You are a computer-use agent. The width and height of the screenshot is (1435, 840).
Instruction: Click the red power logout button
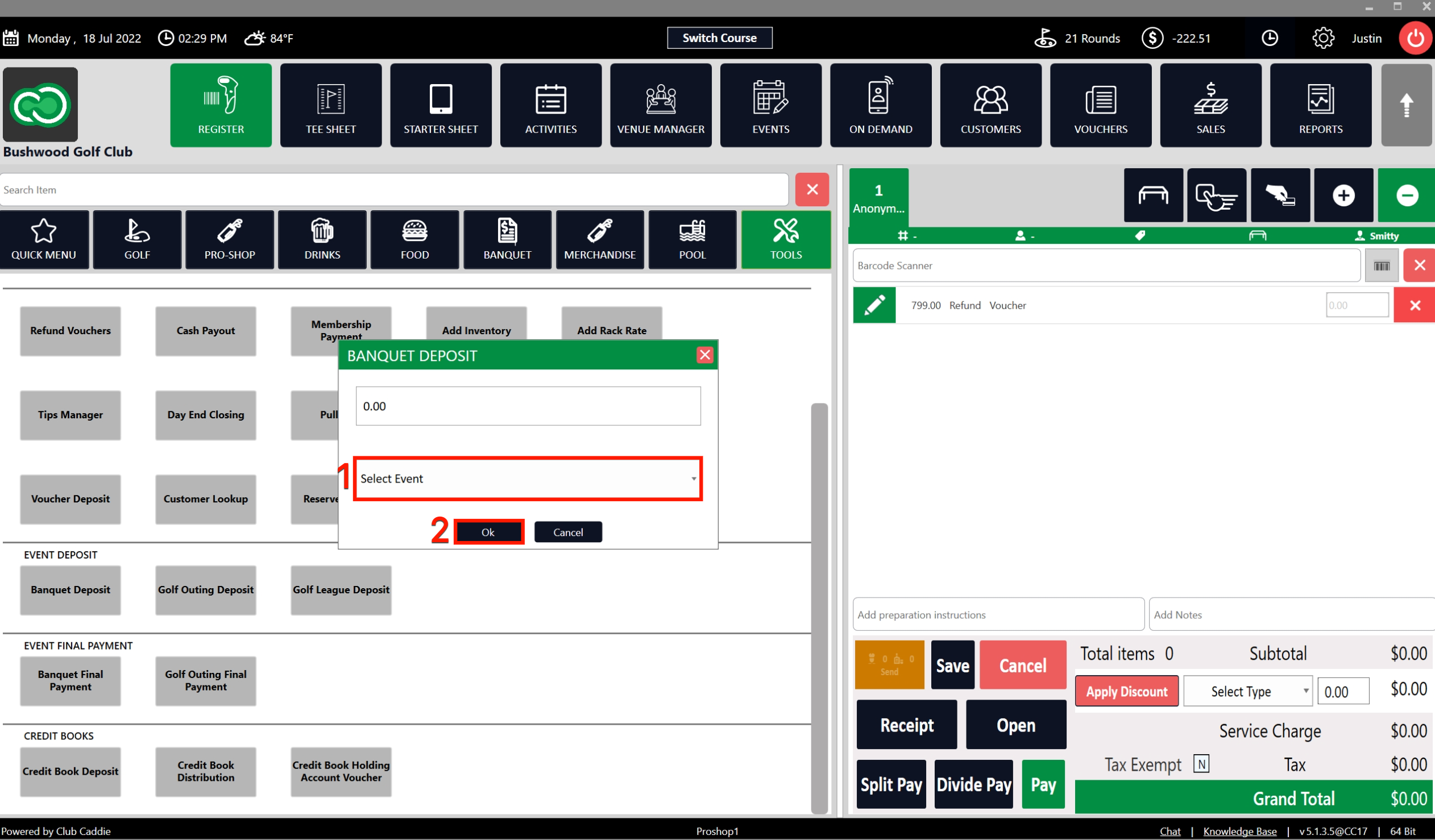tap(1415, 38)
